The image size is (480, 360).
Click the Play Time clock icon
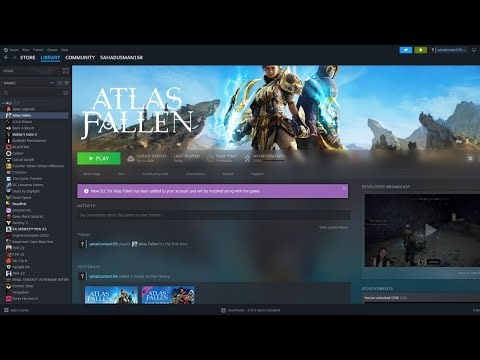[x=210, y=158]
